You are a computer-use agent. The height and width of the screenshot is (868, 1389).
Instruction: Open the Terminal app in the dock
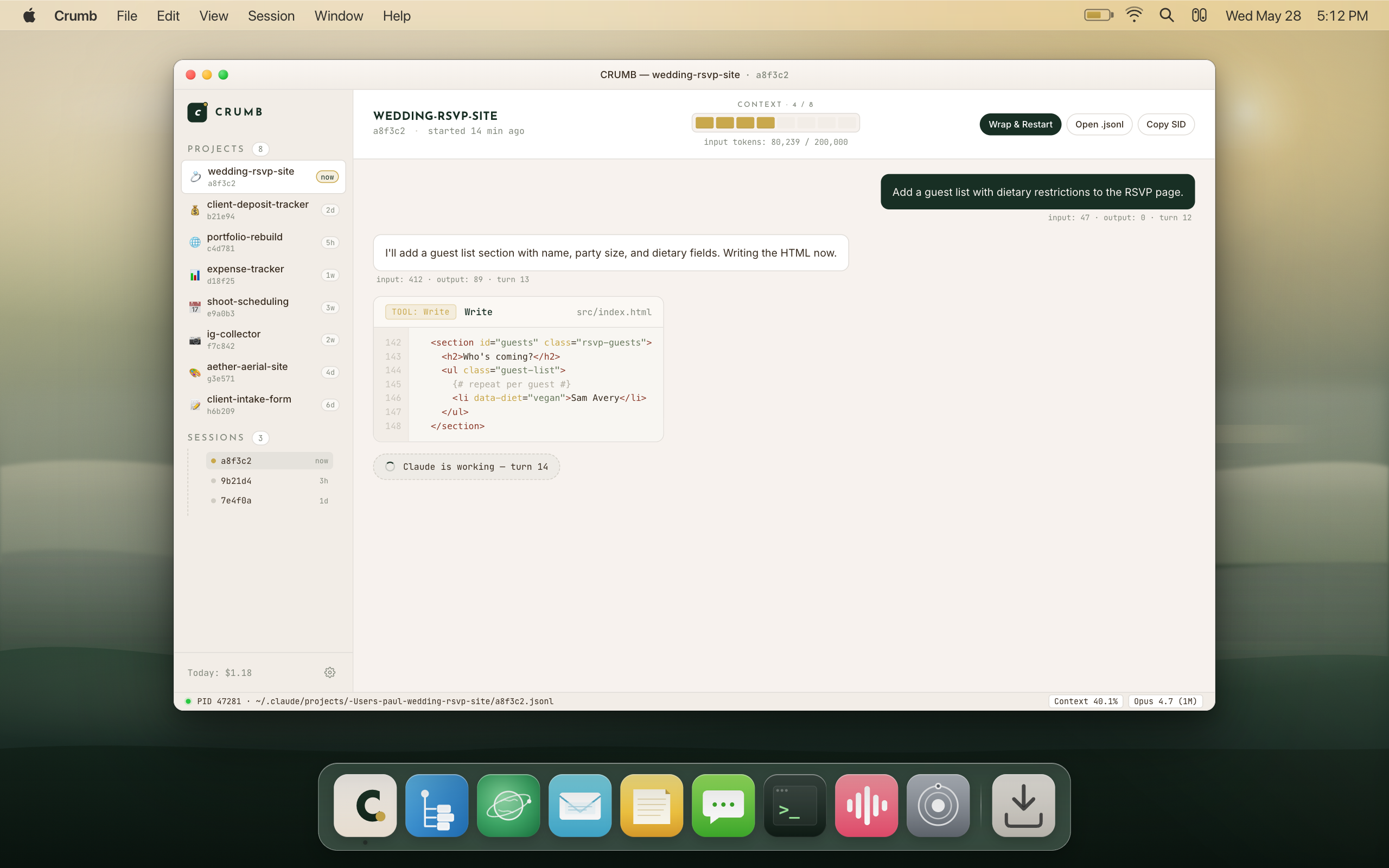(x=795, y=806)
